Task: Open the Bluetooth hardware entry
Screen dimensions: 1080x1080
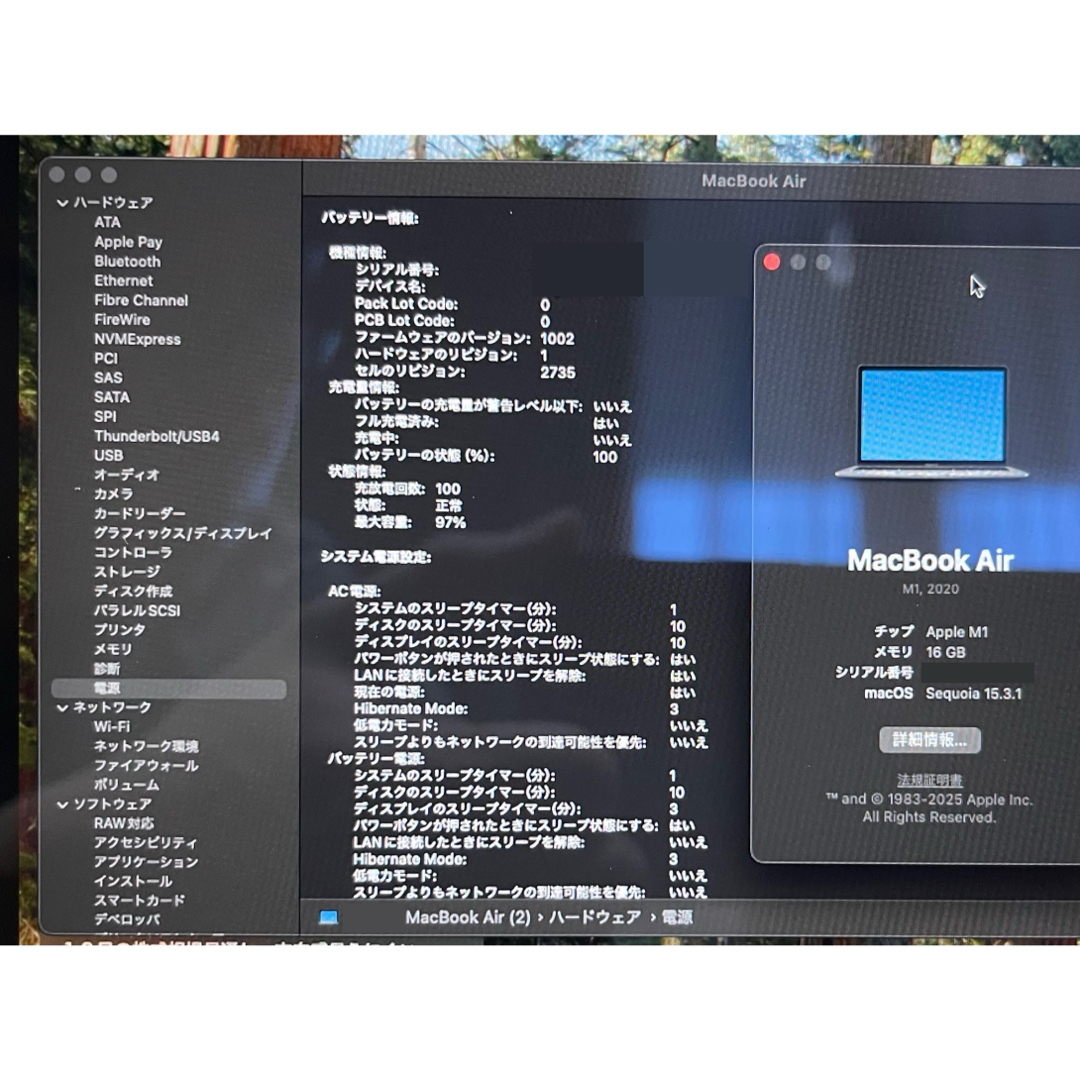Action: point(127,262)
